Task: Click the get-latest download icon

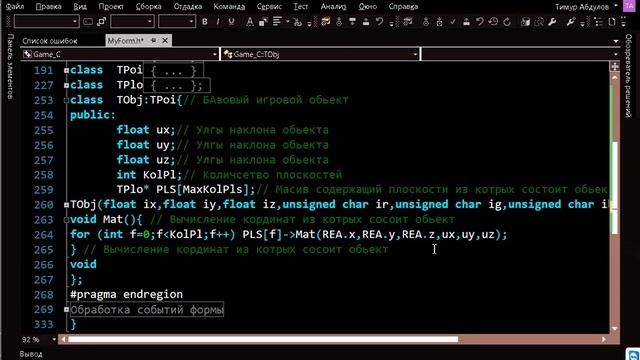Action: (352, 22)
